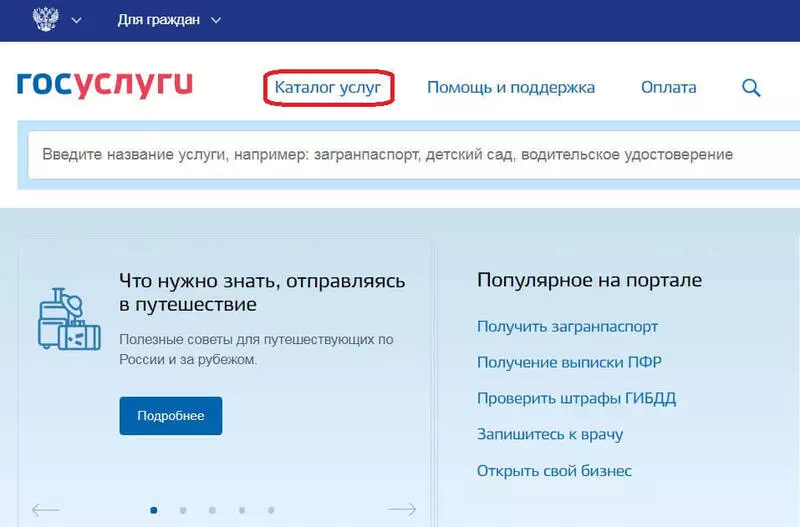This screenshot has width=800, height=527.
Task: Select the fifth carousel dot
Action: (271, 510)
